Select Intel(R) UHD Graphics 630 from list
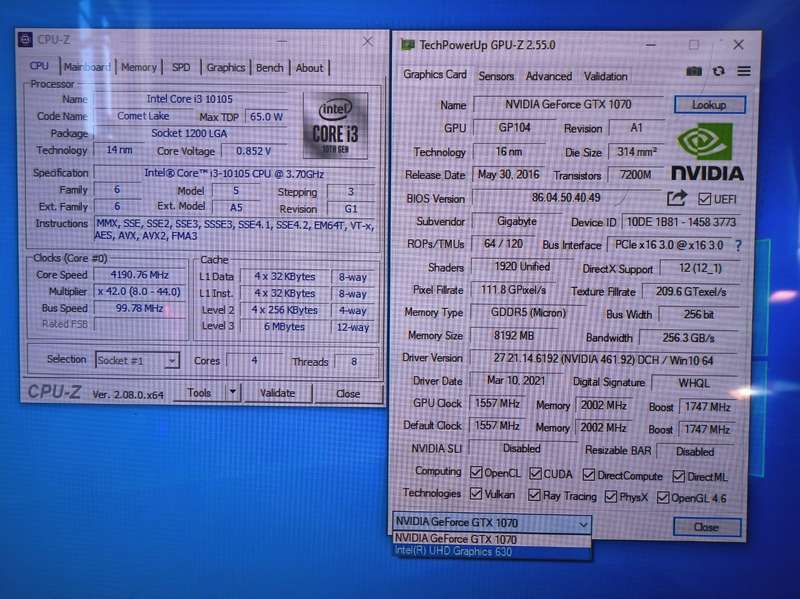Image resolution: width=800 pixels, height=599 pixels. 492,552
